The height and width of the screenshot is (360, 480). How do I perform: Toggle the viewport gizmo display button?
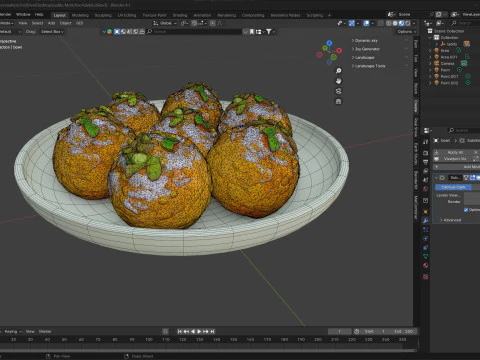[352, 23]
